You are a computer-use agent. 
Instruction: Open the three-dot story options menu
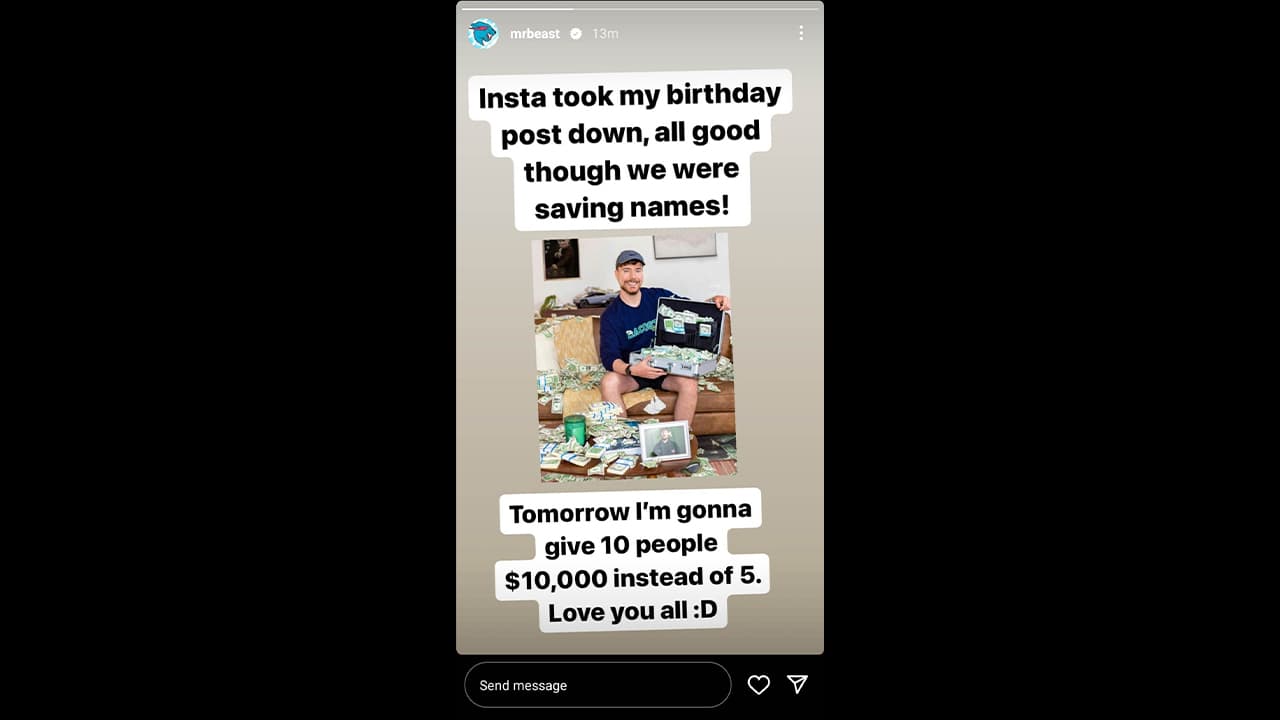tap(800, 34)
